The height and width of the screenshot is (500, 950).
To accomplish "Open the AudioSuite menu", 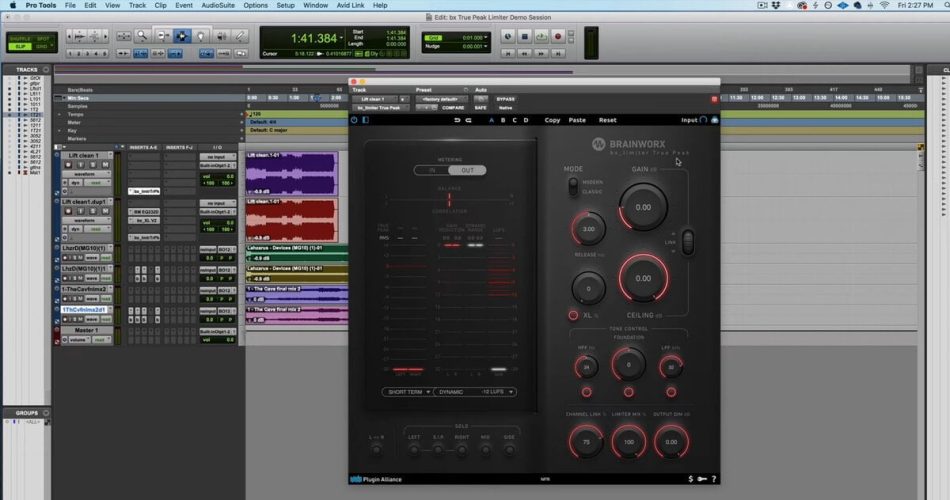I will tap(218, 5).
